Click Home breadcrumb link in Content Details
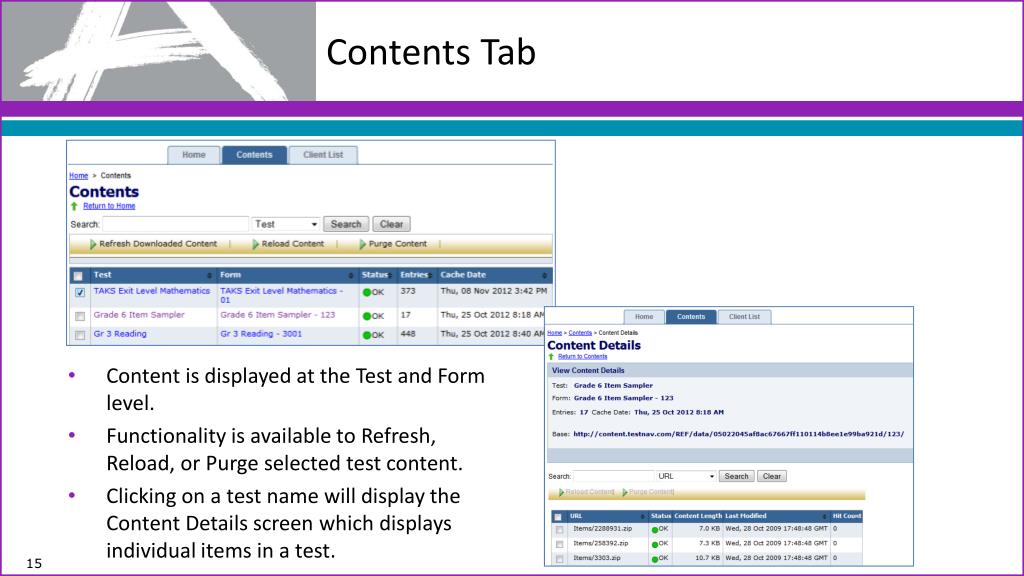The height and width of the screenshot is (576, 1024). pos(554,333)
